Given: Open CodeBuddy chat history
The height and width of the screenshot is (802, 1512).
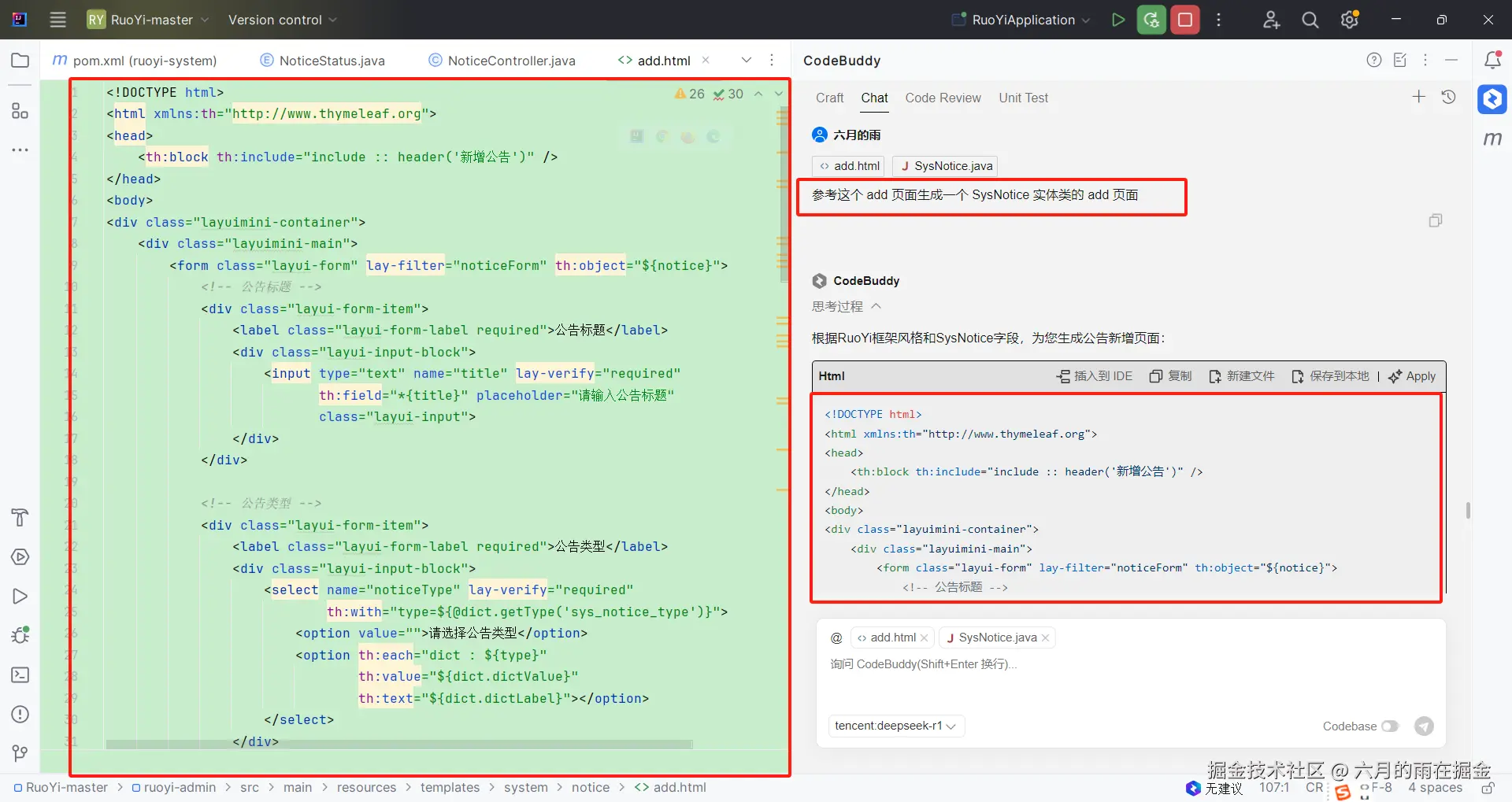Looking at the screenshot, I should (1448, 97).
